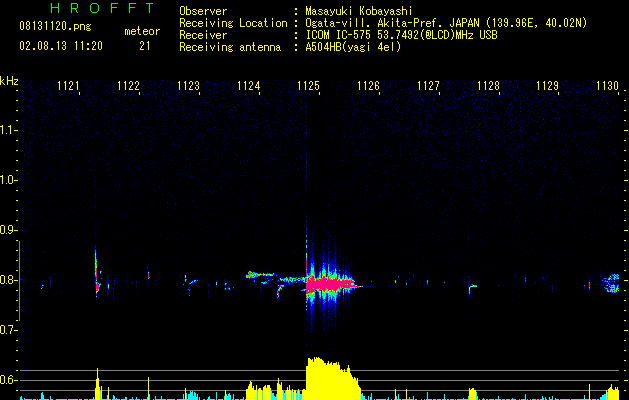Click the 1121 time marker
This screenshot has width=629, height=400.
click(68, 86)
